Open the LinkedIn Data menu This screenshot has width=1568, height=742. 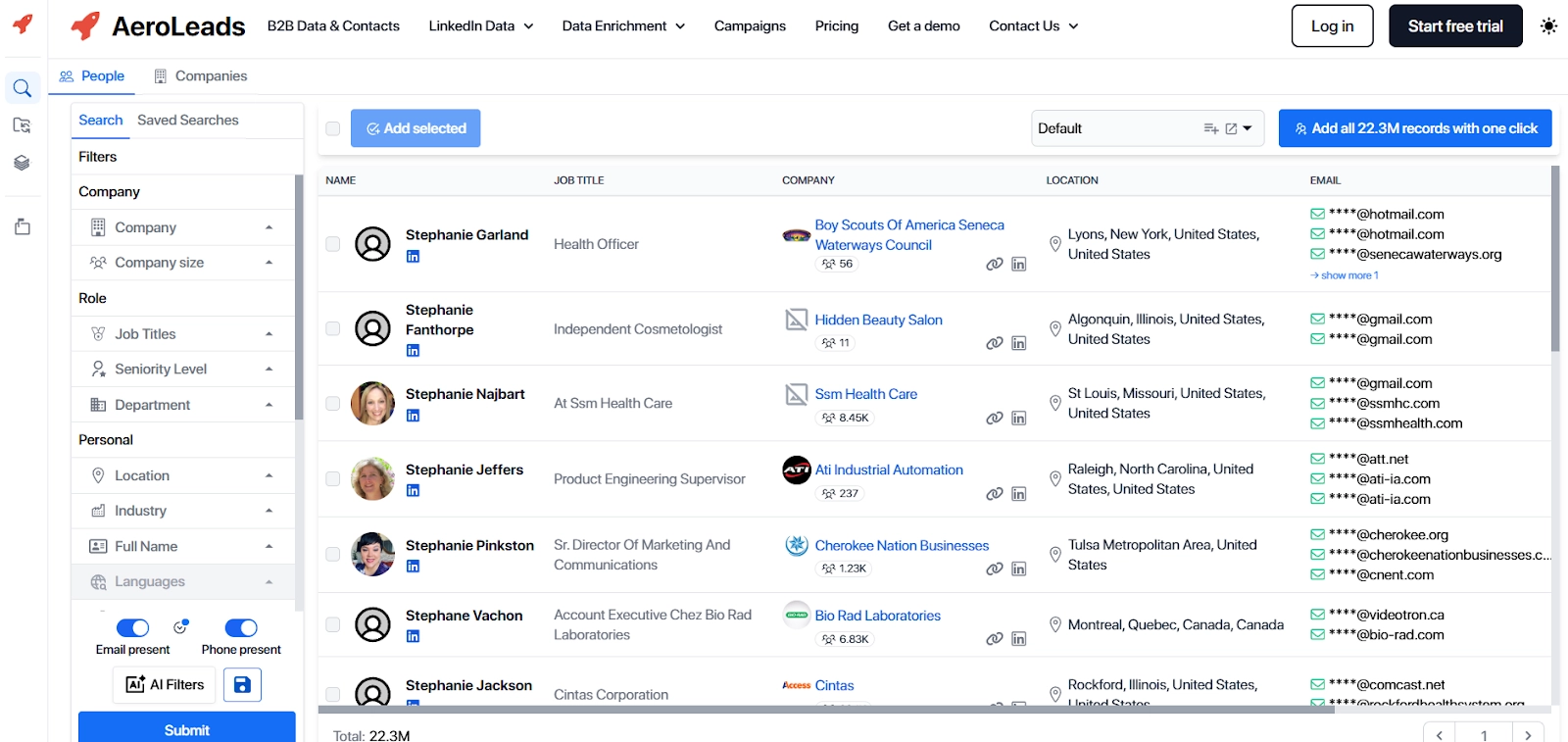coord(480,26)
